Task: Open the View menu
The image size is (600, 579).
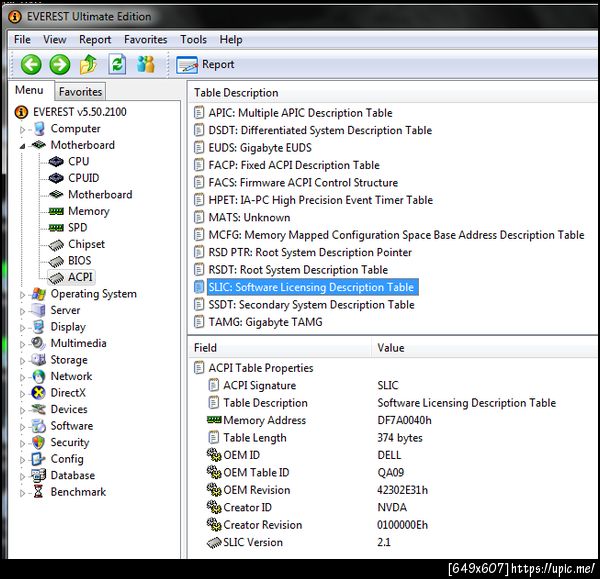Action: pos(55,39)
